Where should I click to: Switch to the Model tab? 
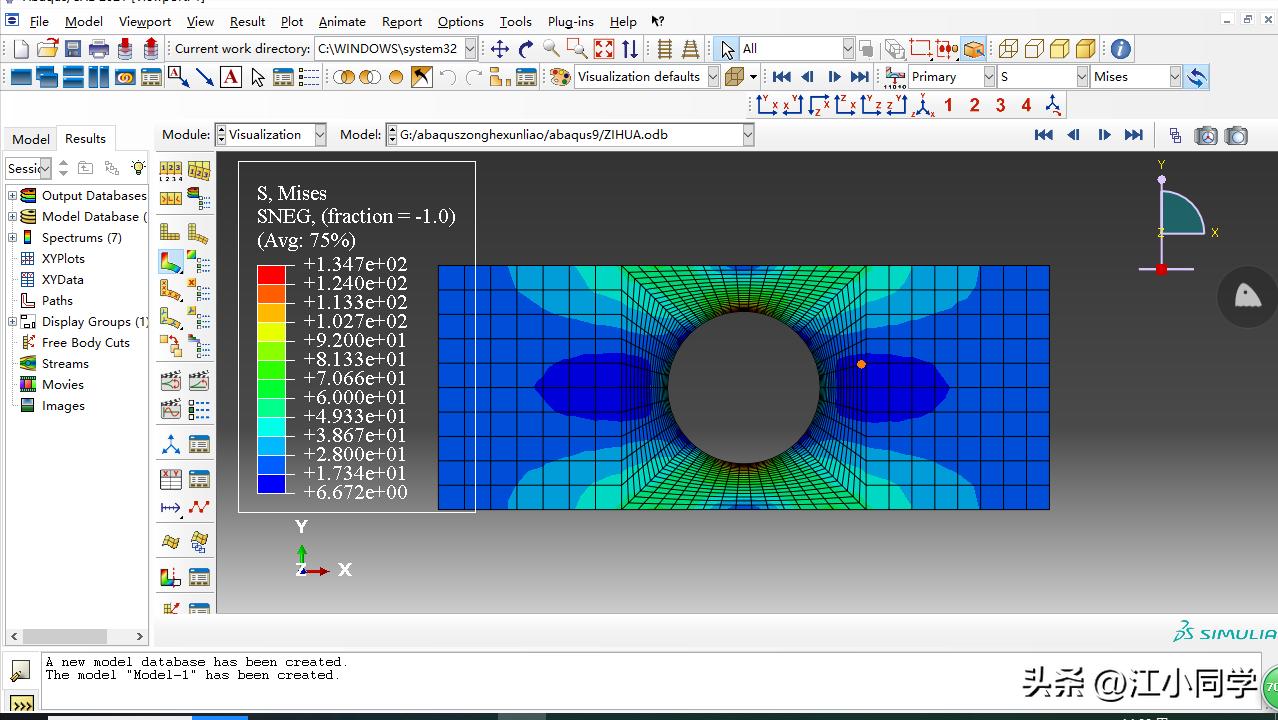tap(30, 139)
